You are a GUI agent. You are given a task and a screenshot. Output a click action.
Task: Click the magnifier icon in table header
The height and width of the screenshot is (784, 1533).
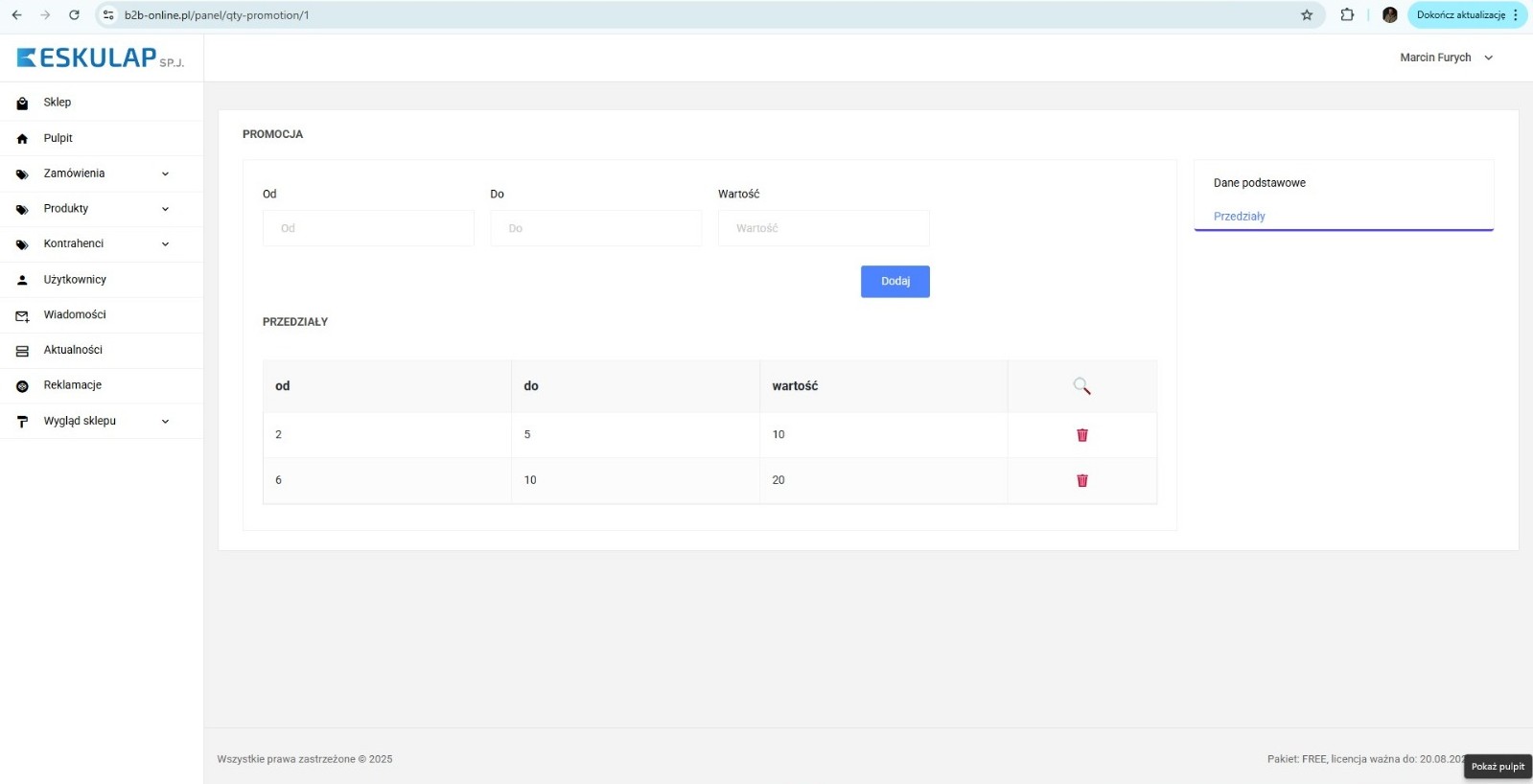tap(1081, 386)
